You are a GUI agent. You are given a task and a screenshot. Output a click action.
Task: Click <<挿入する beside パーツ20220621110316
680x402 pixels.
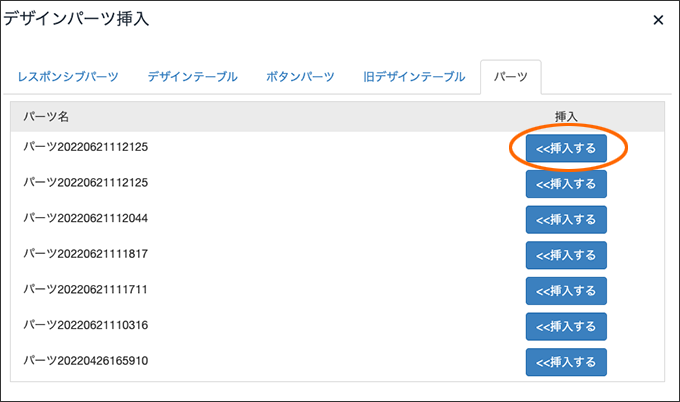click(x=566, y=326)
